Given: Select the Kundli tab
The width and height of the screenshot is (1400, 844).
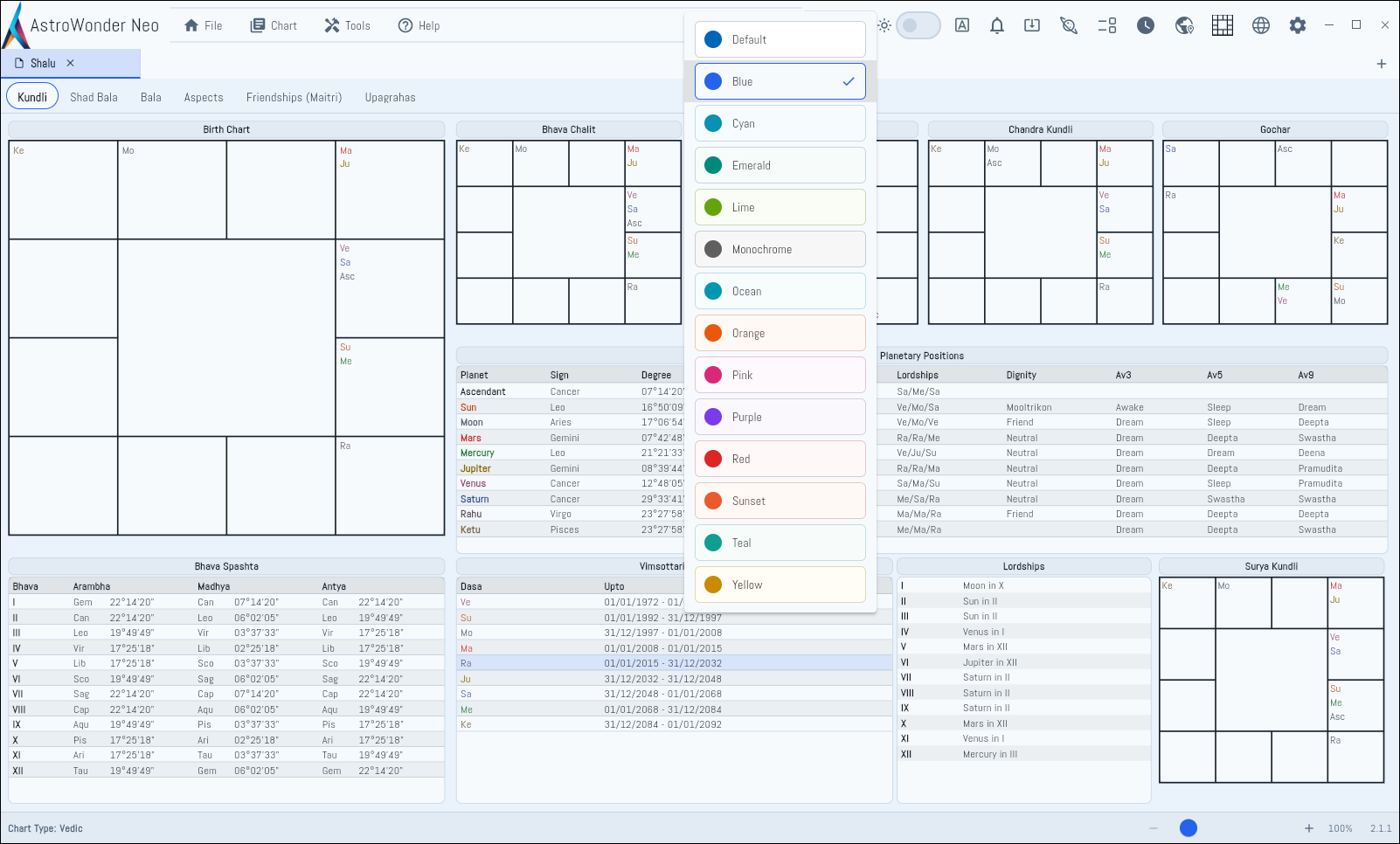Looking at the screenshot, I should click(x=32, y=97).
